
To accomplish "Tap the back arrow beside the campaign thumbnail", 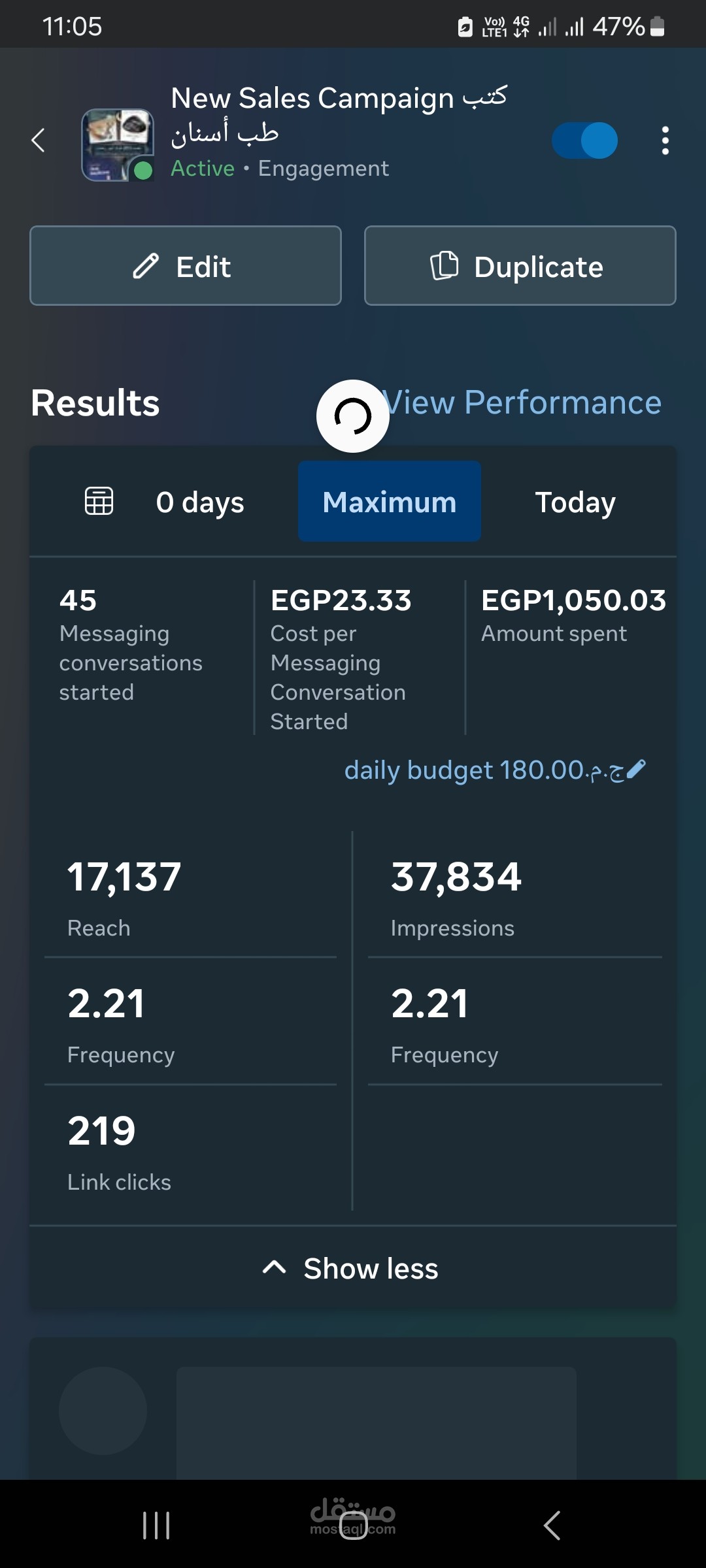I will pyautogui.click(x=39, y=140).
